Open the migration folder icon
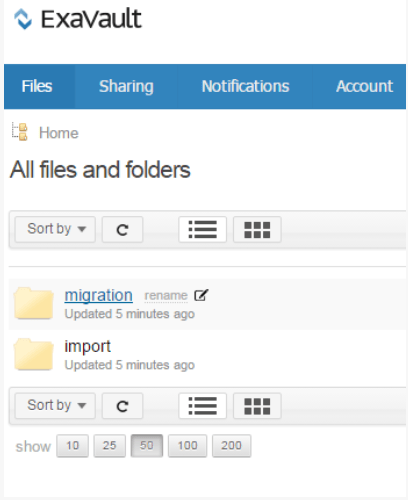The image size is (408, 500). 34,303
